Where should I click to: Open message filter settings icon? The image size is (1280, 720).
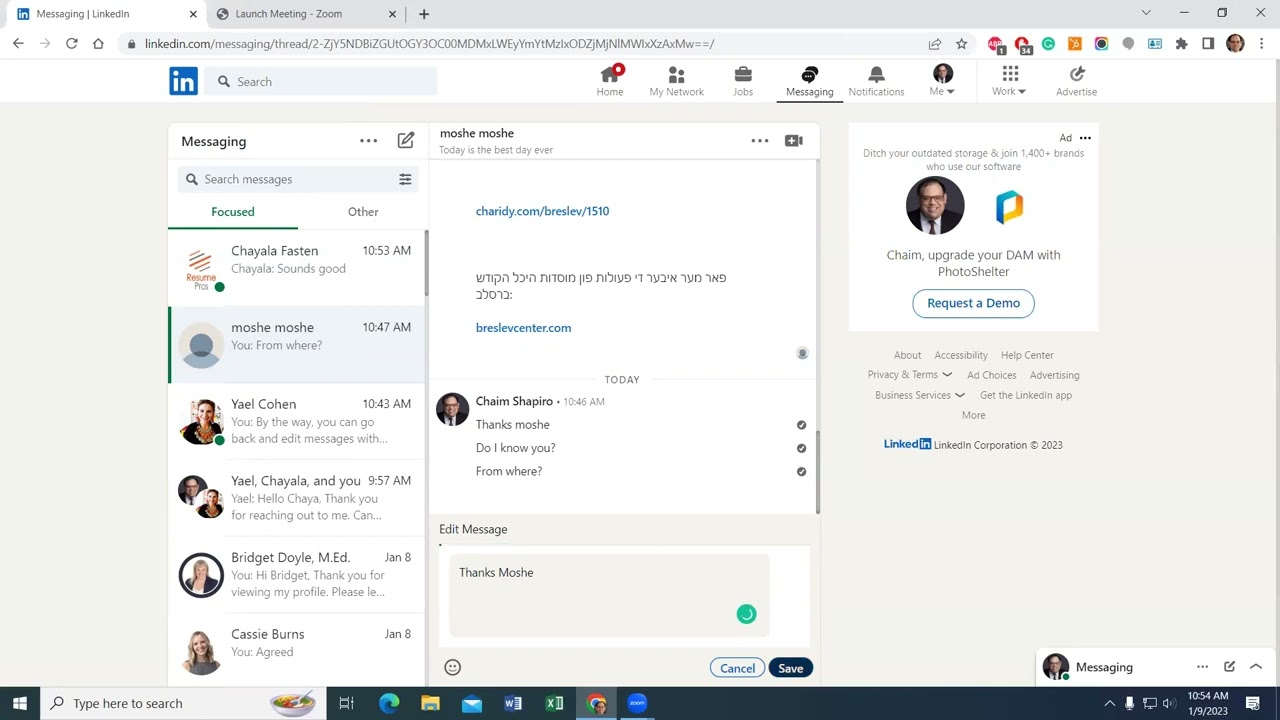click(x=405, y=179)
